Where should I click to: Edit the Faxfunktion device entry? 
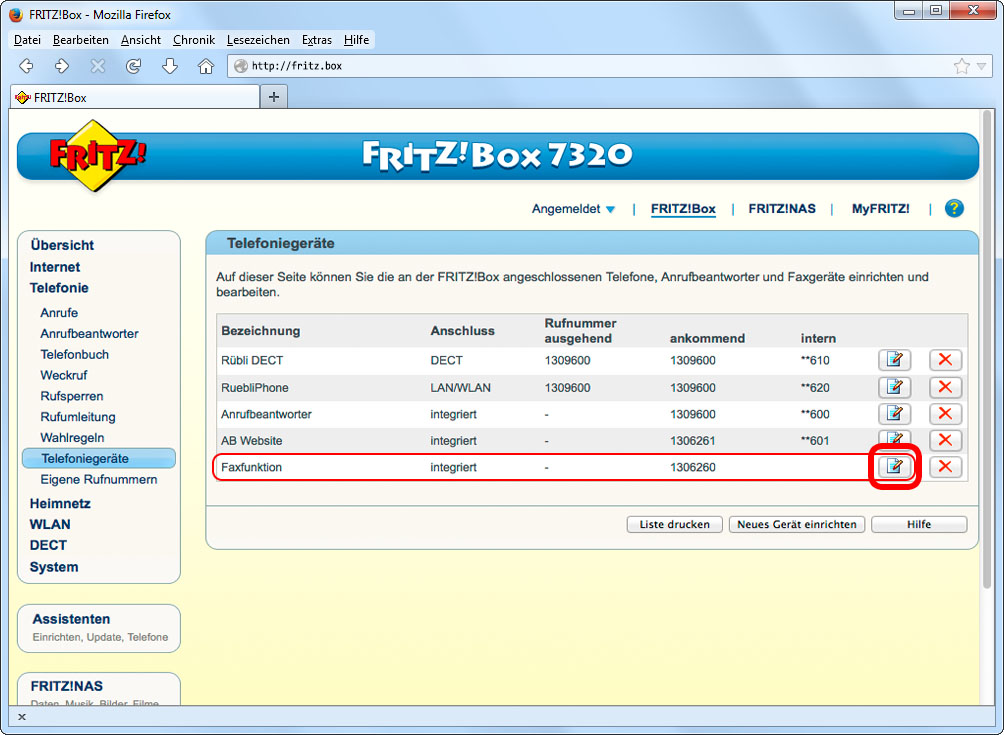894,467
